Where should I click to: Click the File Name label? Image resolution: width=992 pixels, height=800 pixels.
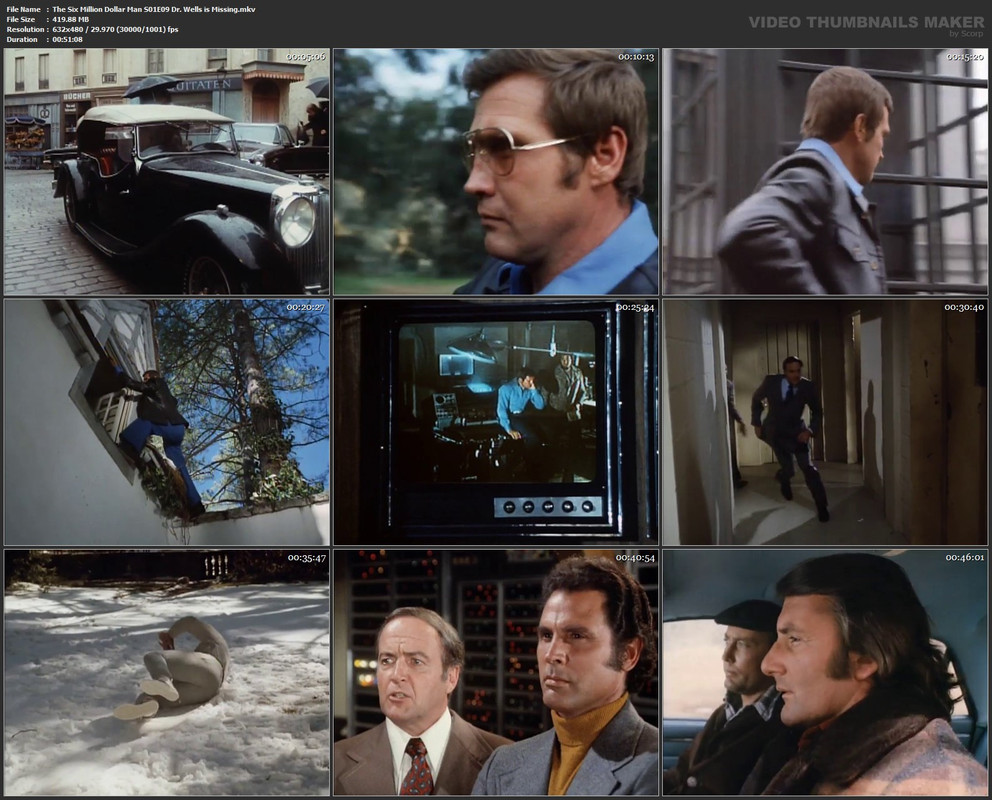pyautogui.click(x=23, y=9)
